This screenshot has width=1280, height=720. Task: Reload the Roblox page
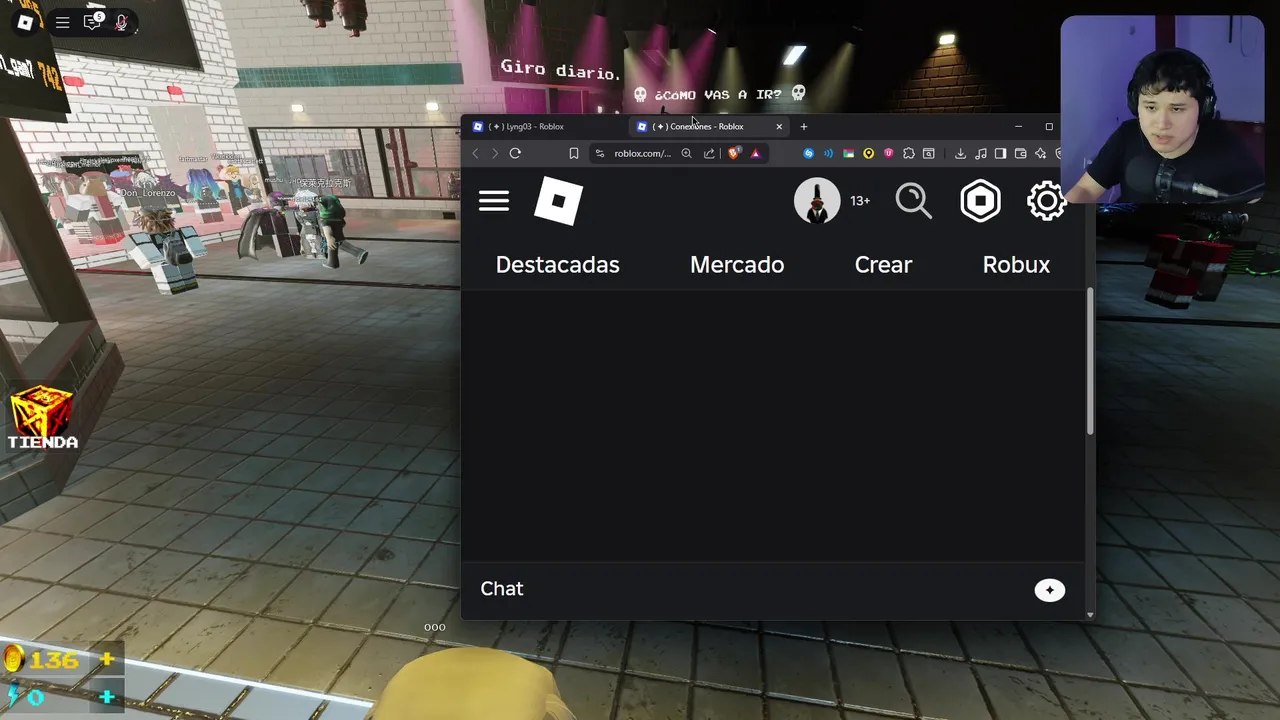tap(515, 153)
